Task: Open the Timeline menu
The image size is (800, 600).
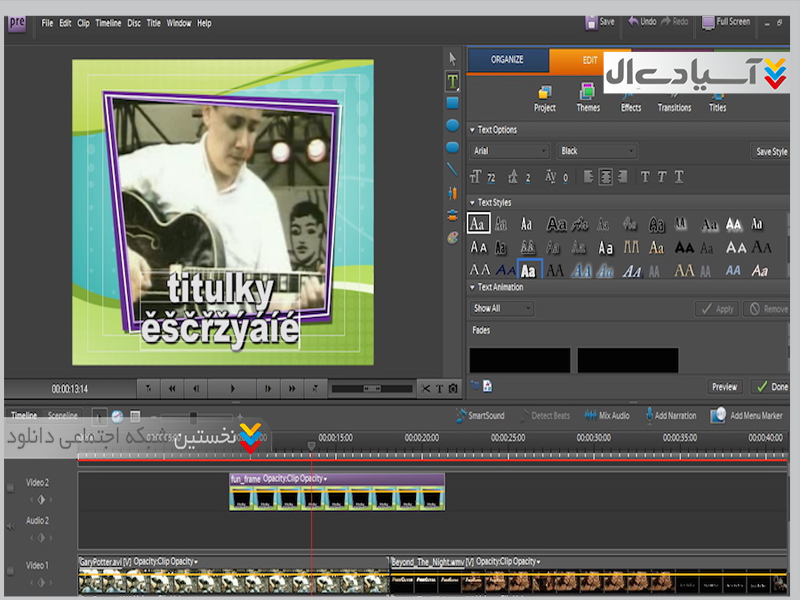Action: point(108,23)
